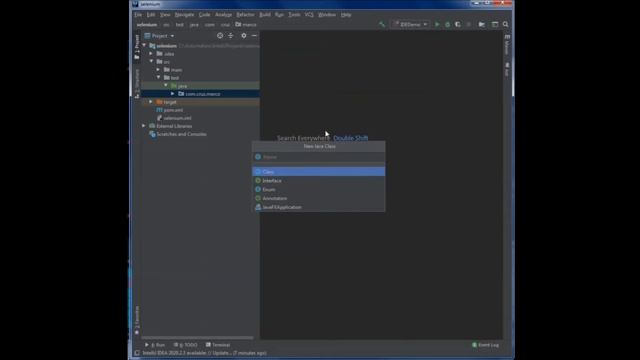Open the Event Log
This screenshot has height=360, width=640.
pyautogui.click(x=486, y=345)
